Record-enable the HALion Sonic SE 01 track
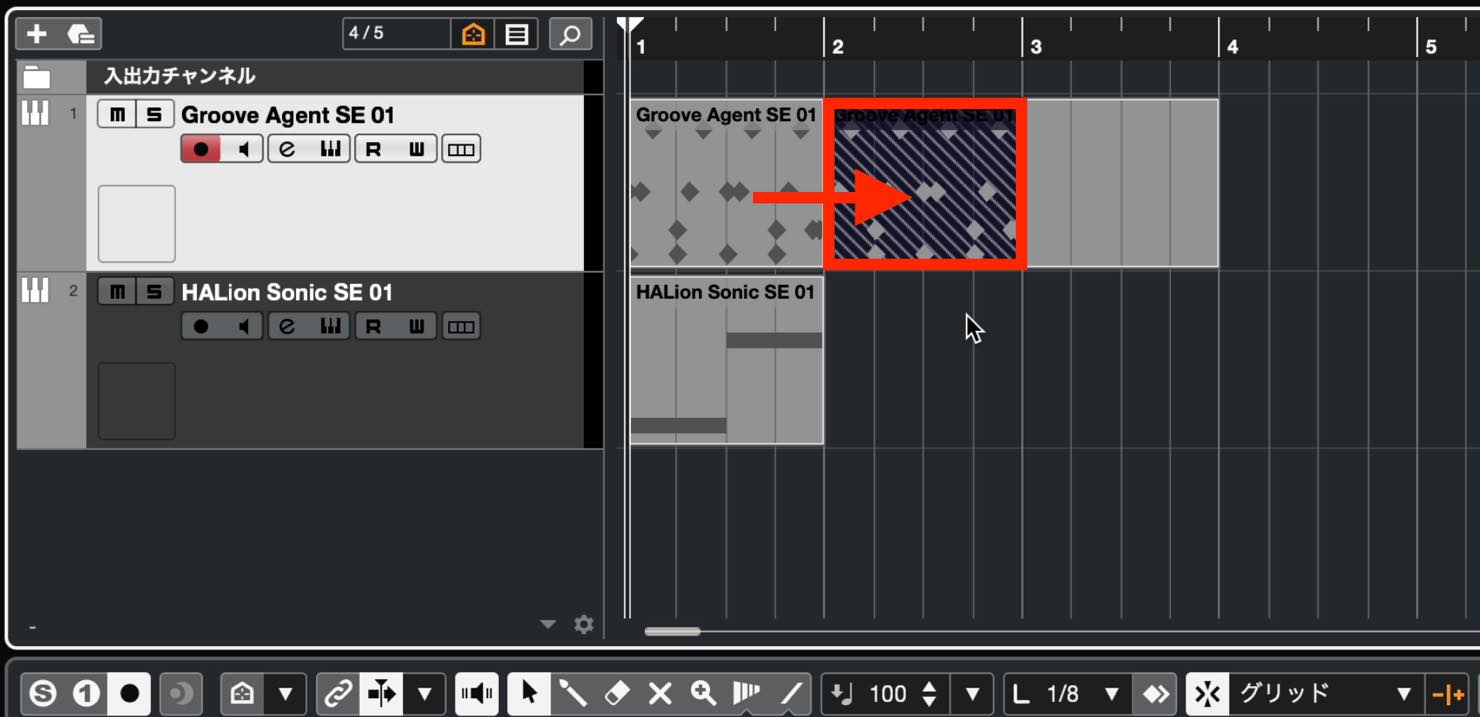Image resolution: width=1480 pixels, height=717 pixels. tap(201, 326)
